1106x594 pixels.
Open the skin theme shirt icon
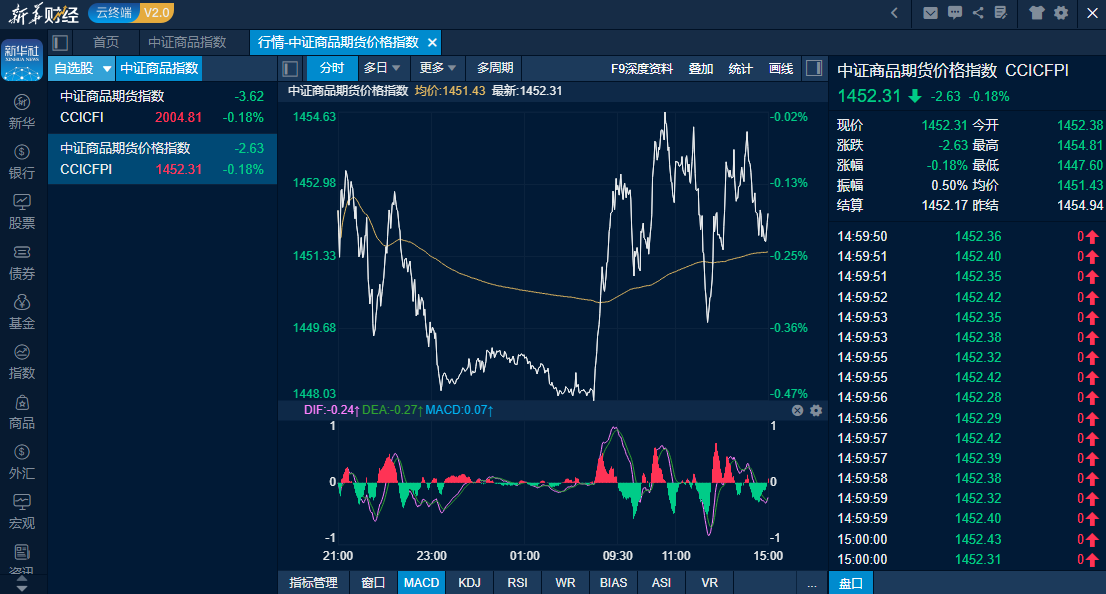[x=1036, y=13]
